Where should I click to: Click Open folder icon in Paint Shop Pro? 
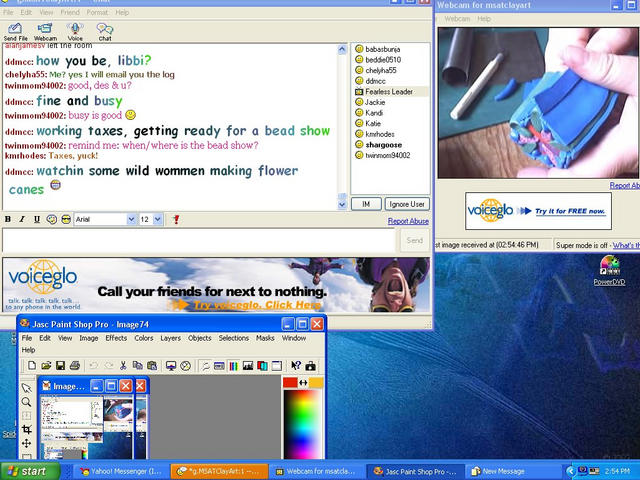(x=46, y=366)
